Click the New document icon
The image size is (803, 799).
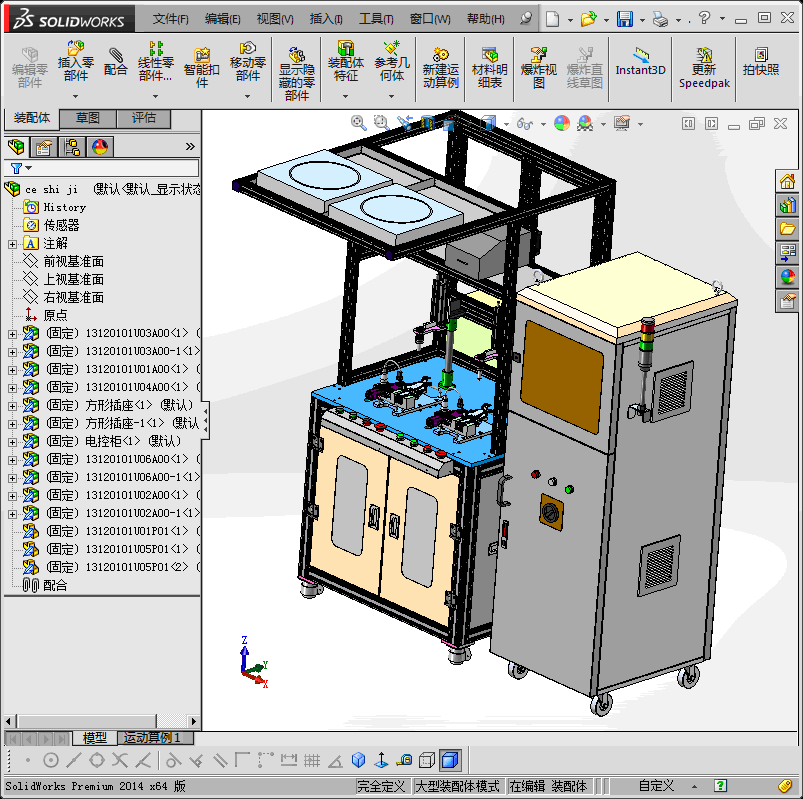tap(552, 19)
